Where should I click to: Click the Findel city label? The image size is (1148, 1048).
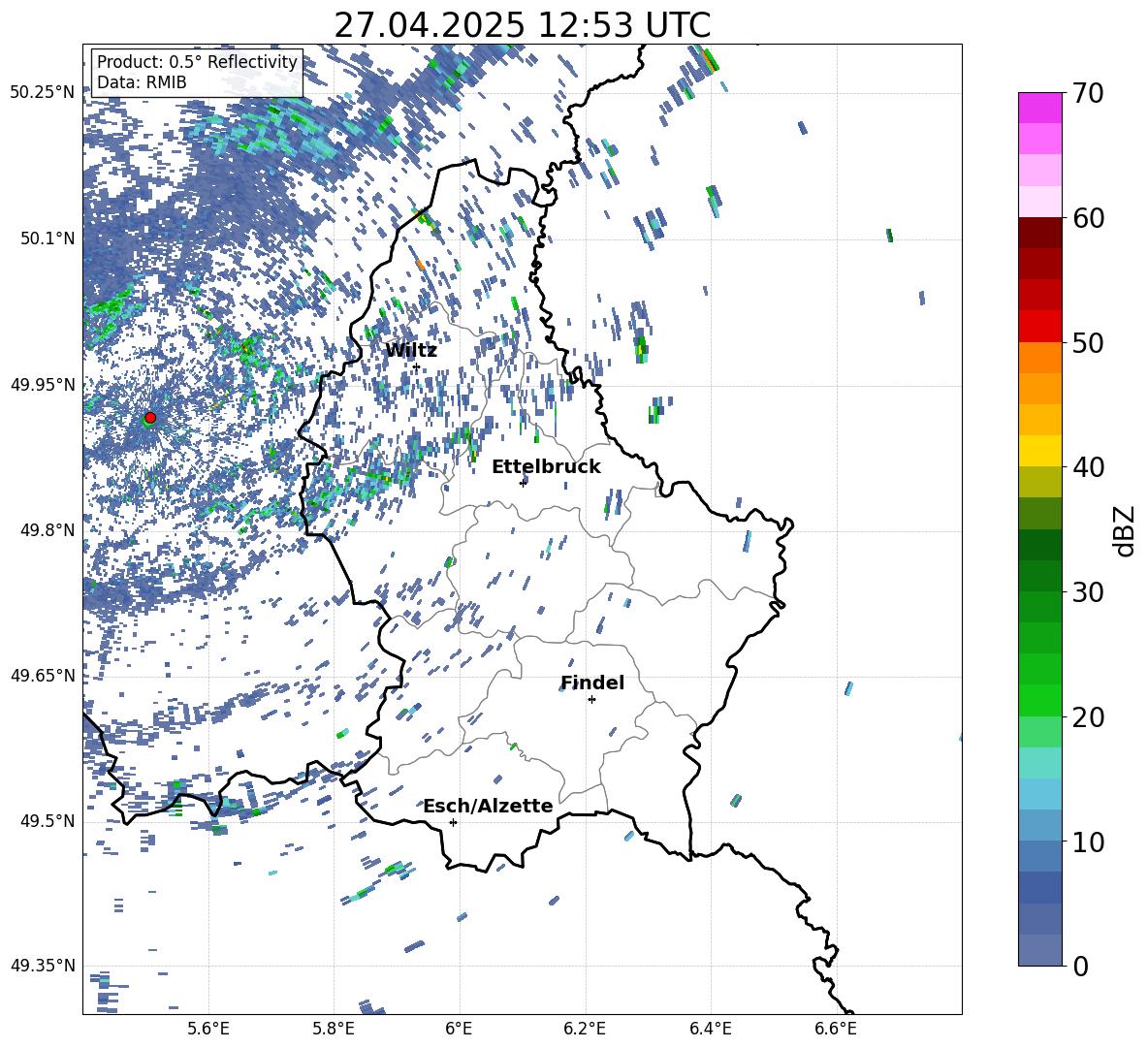coord(592,683)
